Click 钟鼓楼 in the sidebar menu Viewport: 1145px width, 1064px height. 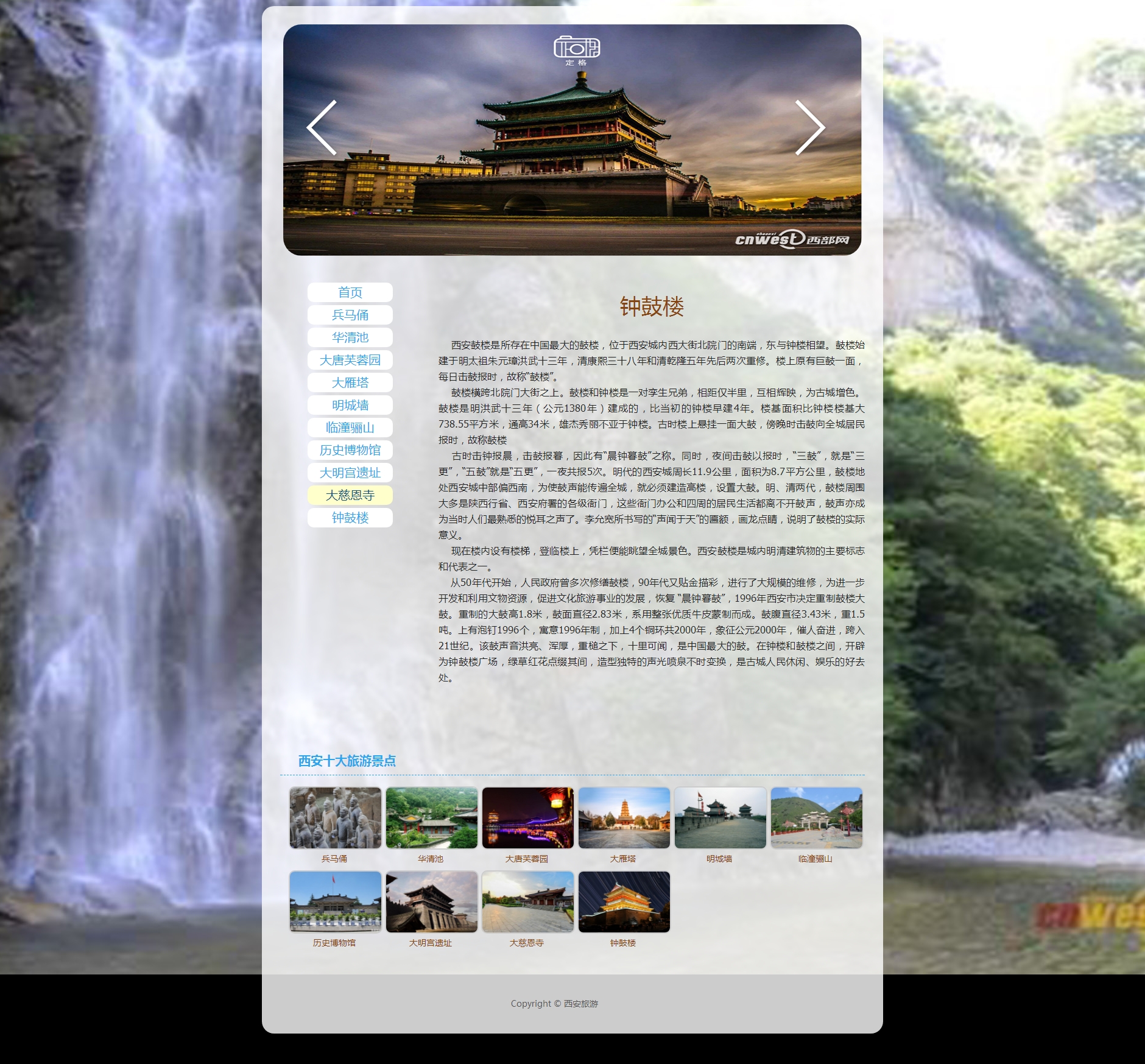pyautogui.click(x=350, y=518)
